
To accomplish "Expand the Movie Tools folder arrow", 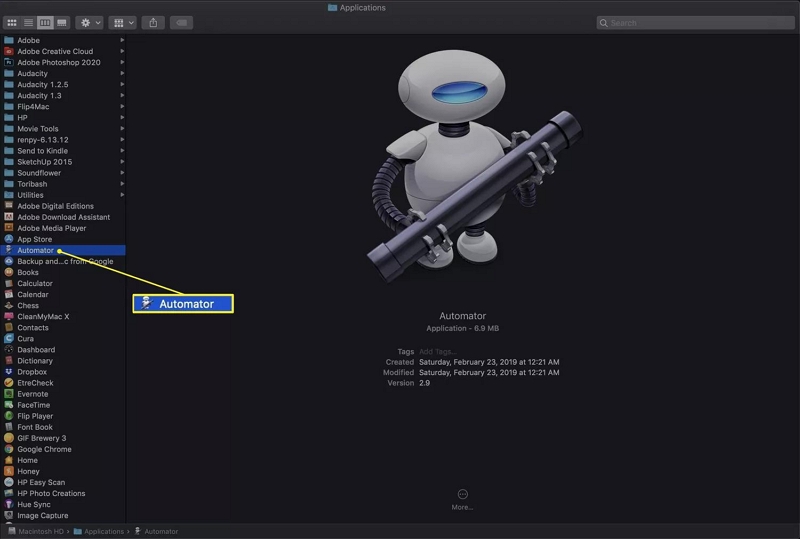I will 122,128.
